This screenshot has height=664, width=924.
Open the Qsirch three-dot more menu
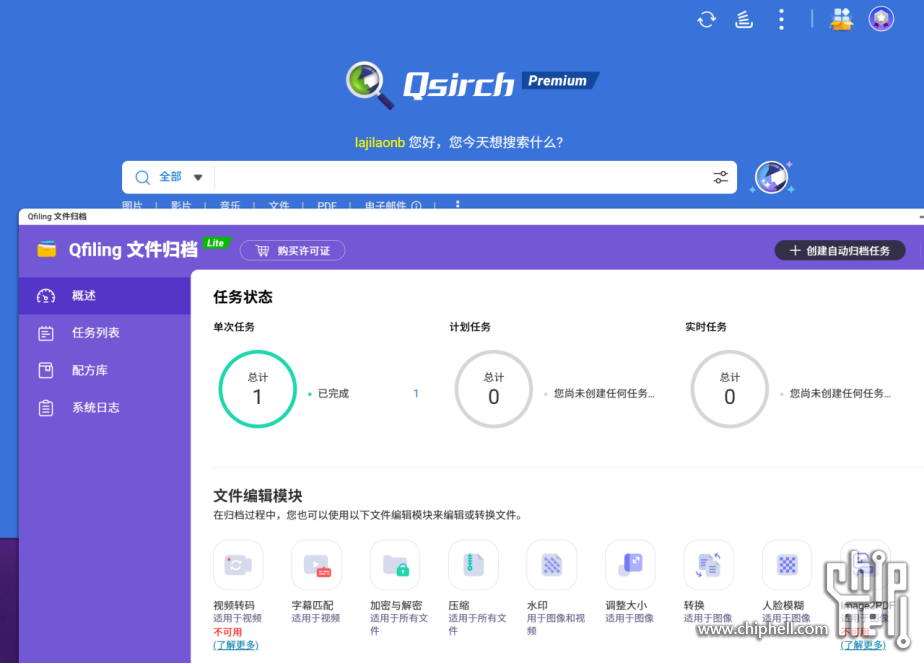tap(781, 19)
